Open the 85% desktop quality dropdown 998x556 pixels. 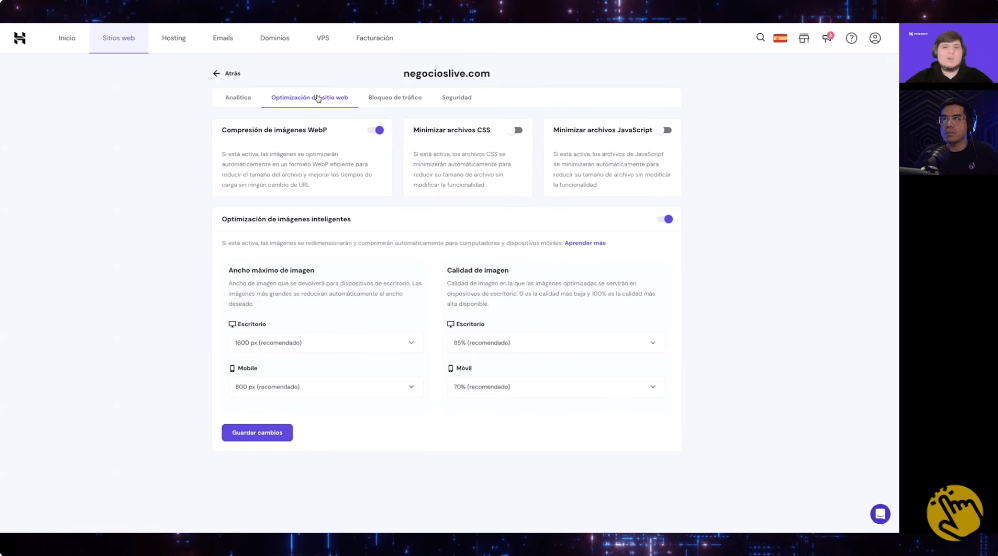tap(556, 343)
